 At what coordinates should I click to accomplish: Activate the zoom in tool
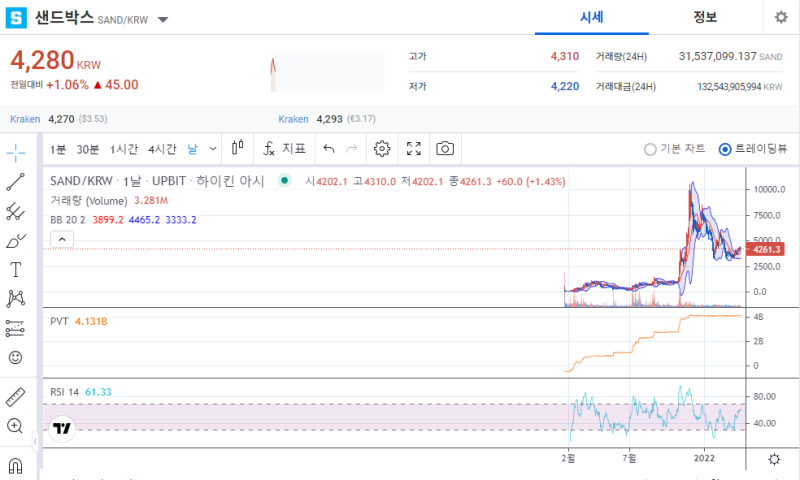(x=16, y=426)
